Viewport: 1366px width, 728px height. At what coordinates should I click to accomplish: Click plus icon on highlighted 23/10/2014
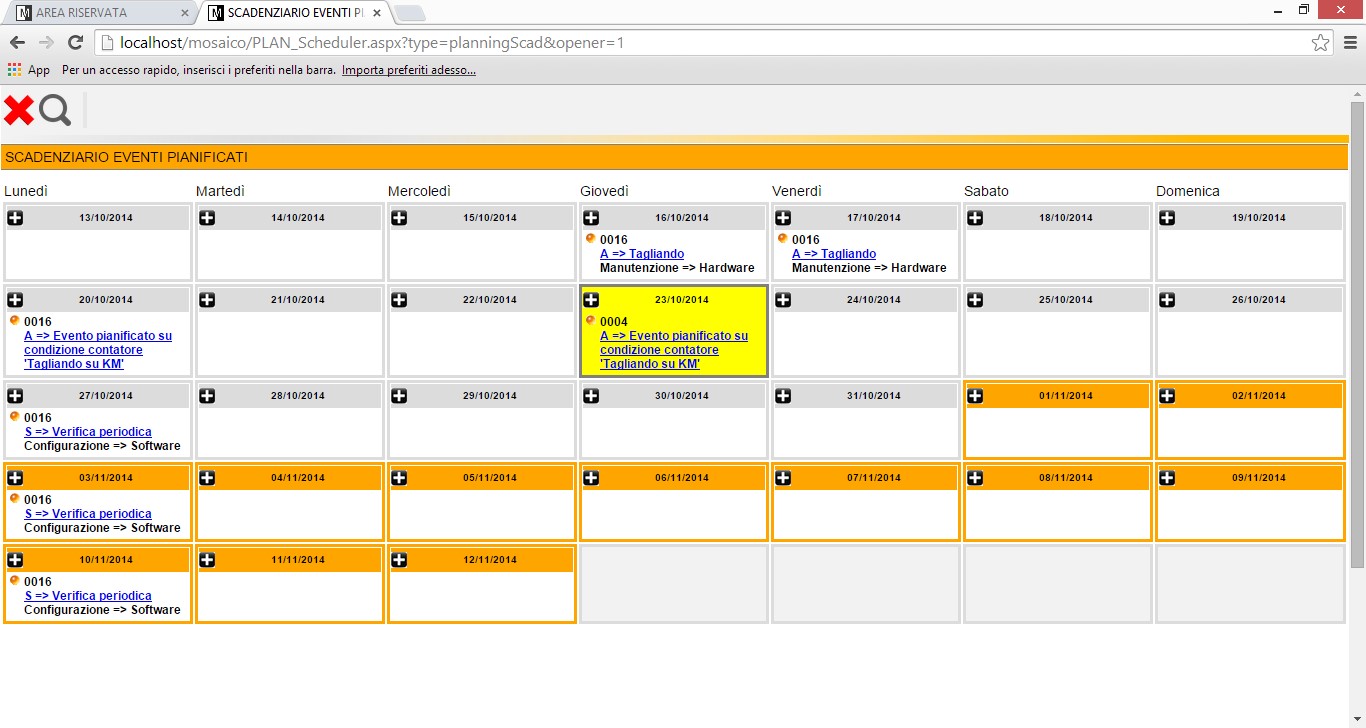coord(591,300)
